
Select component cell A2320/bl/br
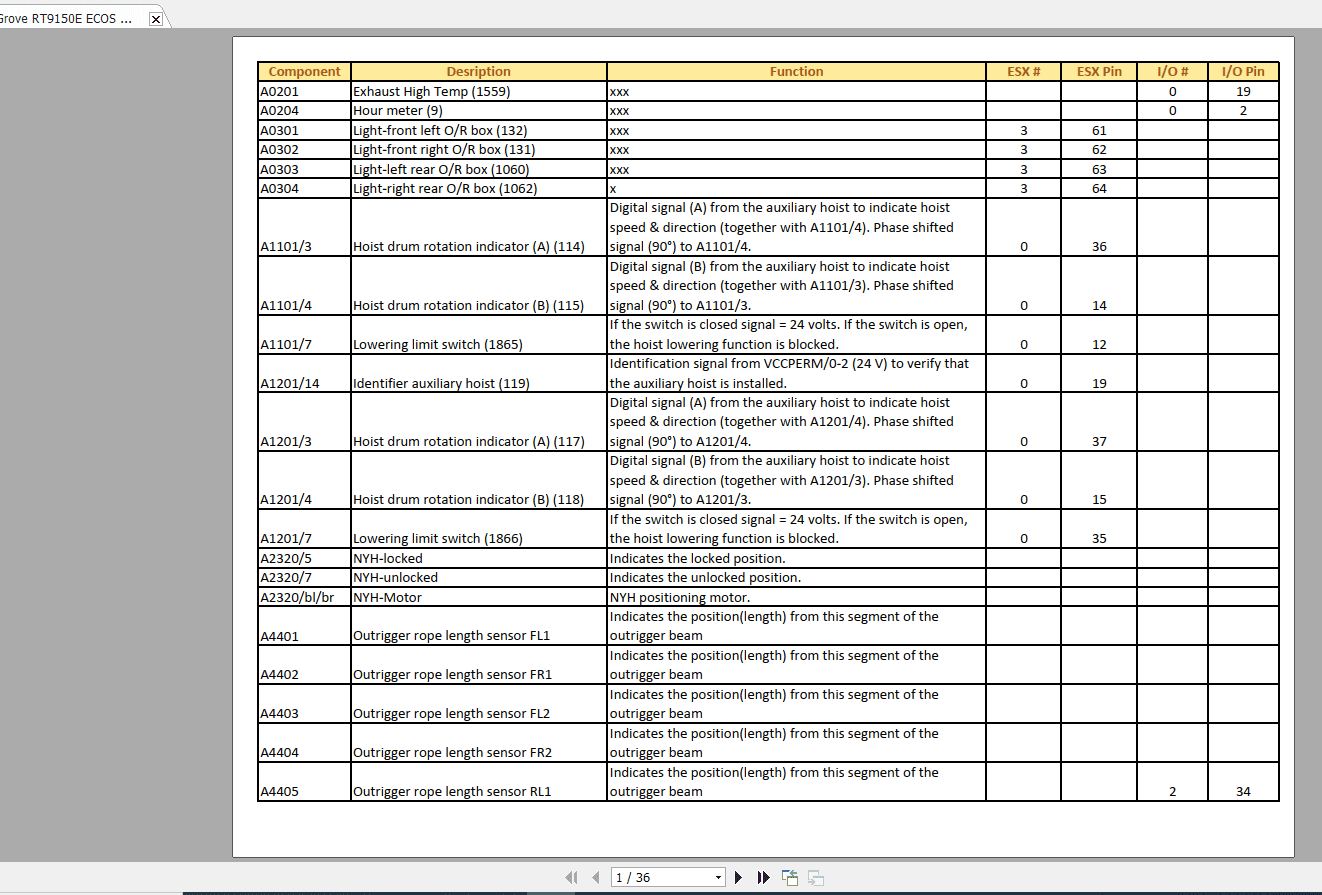pyautogui.click(x=304, y=597)
